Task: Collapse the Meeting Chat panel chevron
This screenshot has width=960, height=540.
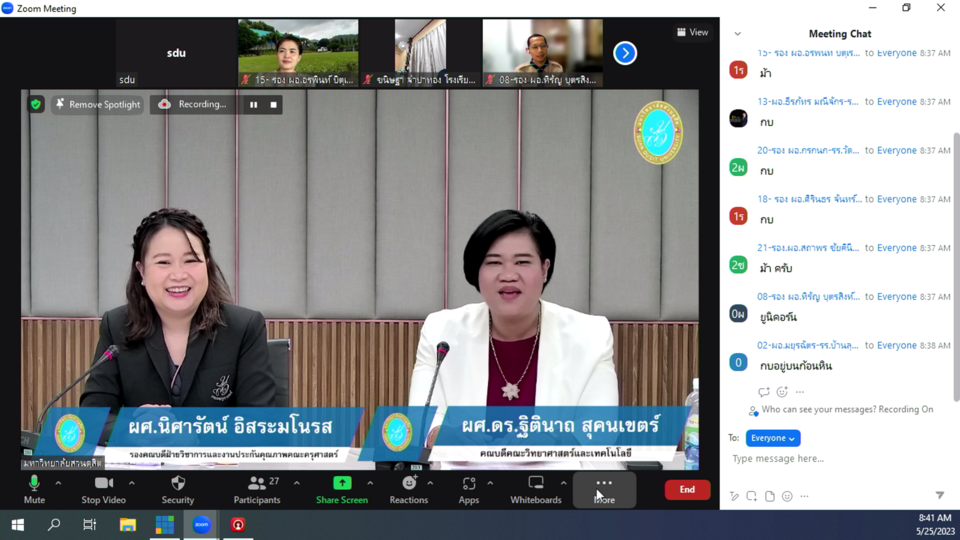Action: click(x=738, y=34)
